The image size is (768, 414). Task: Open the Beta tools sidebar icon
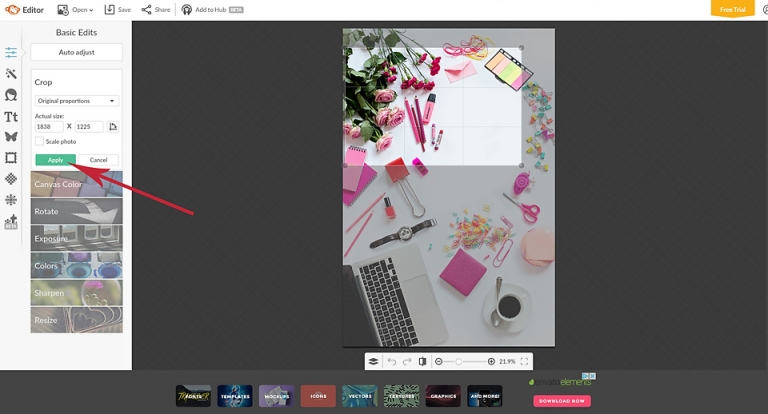tap(11, 222)
